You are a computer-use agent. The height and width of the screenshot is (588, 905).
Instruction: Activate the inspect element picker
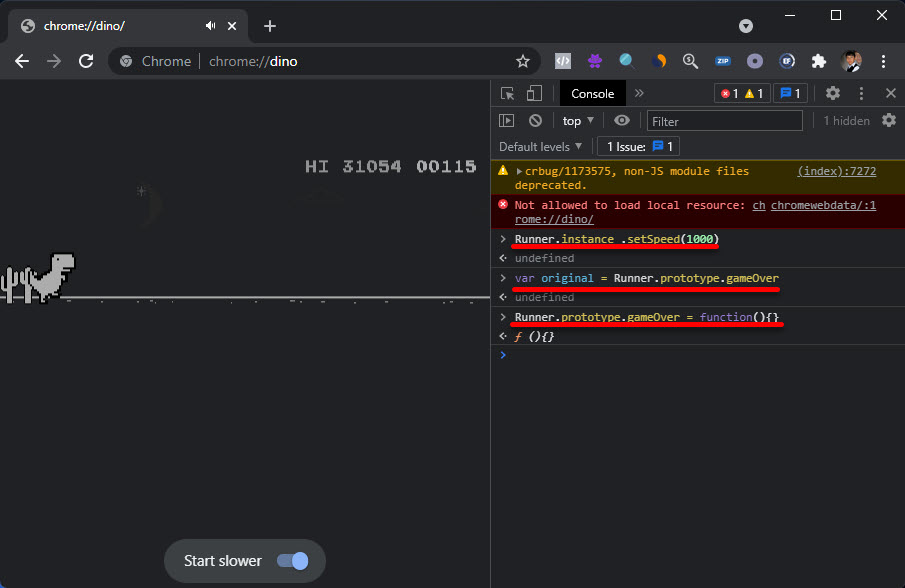click(x=507, y=93)
